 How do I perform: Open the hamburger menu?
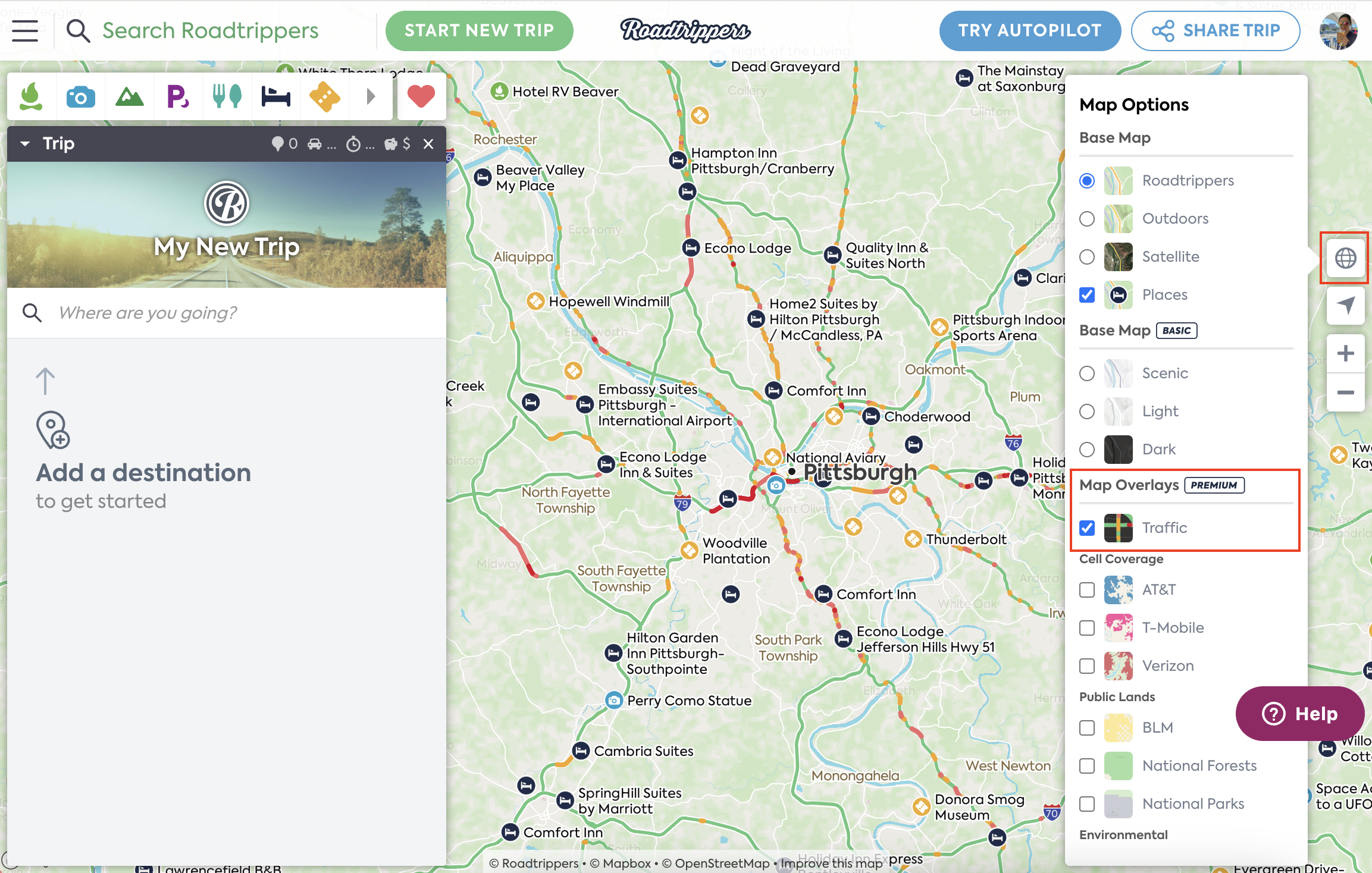pos(25,30)
